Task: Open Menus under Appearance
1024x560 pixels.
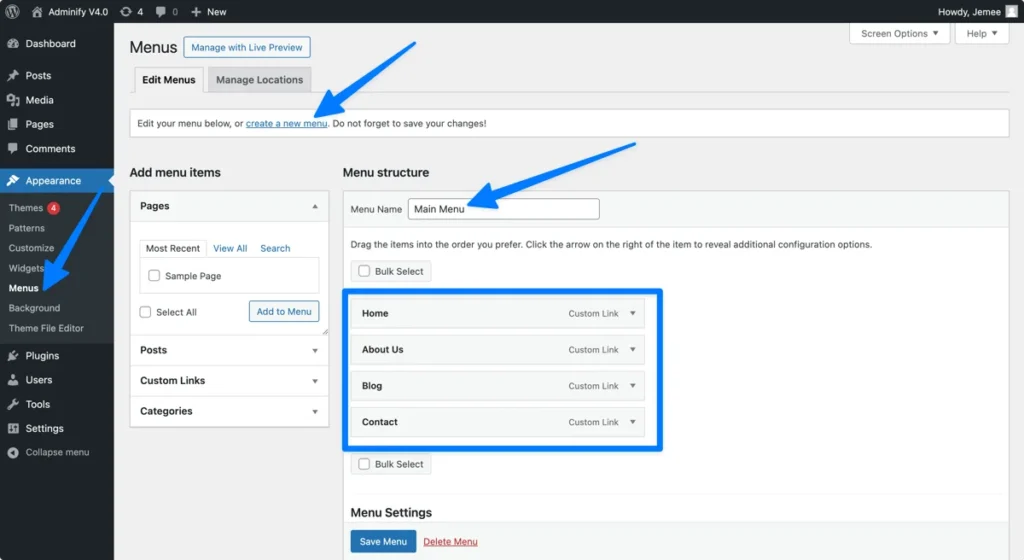Action: click(24, 288)
